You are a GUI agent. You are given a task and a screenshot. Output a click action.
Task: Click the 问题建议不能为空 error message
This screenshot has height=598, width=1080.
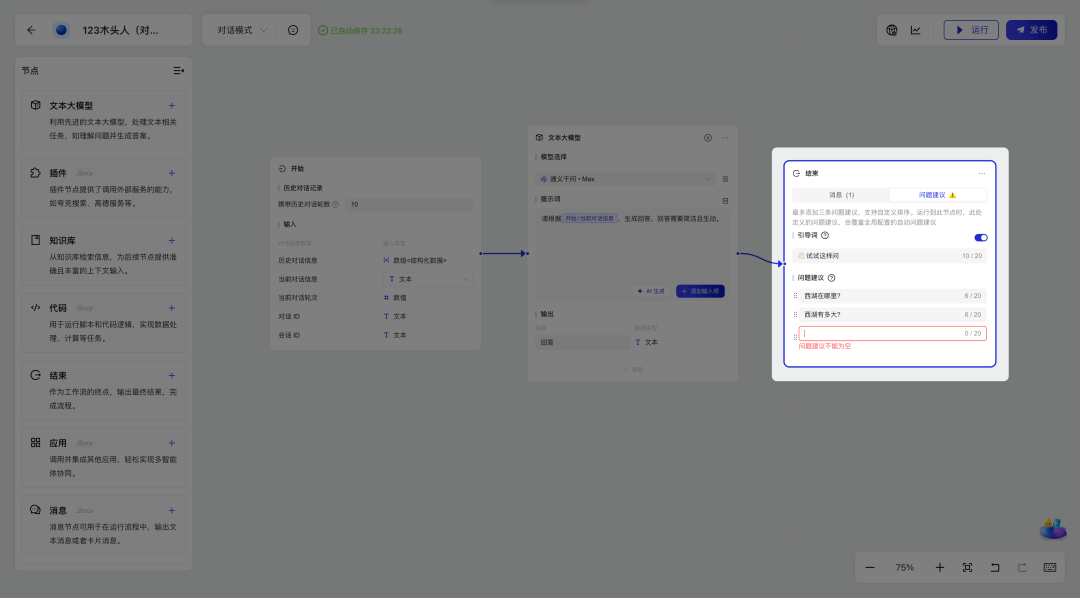[x=824, y=347]
